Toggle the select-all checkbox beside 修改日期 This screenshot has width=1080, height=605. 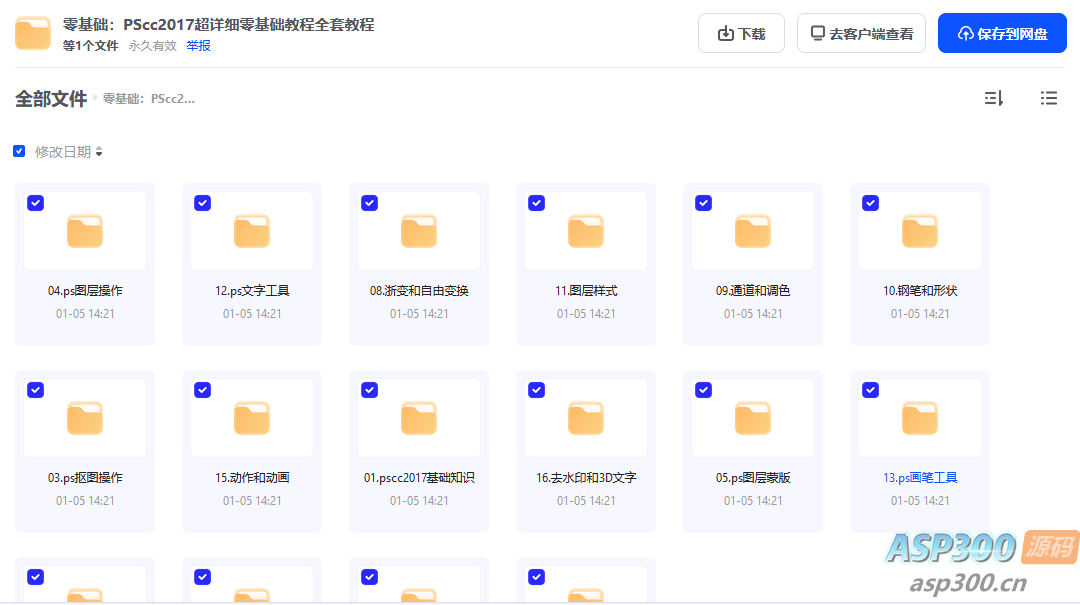point(19,151)
